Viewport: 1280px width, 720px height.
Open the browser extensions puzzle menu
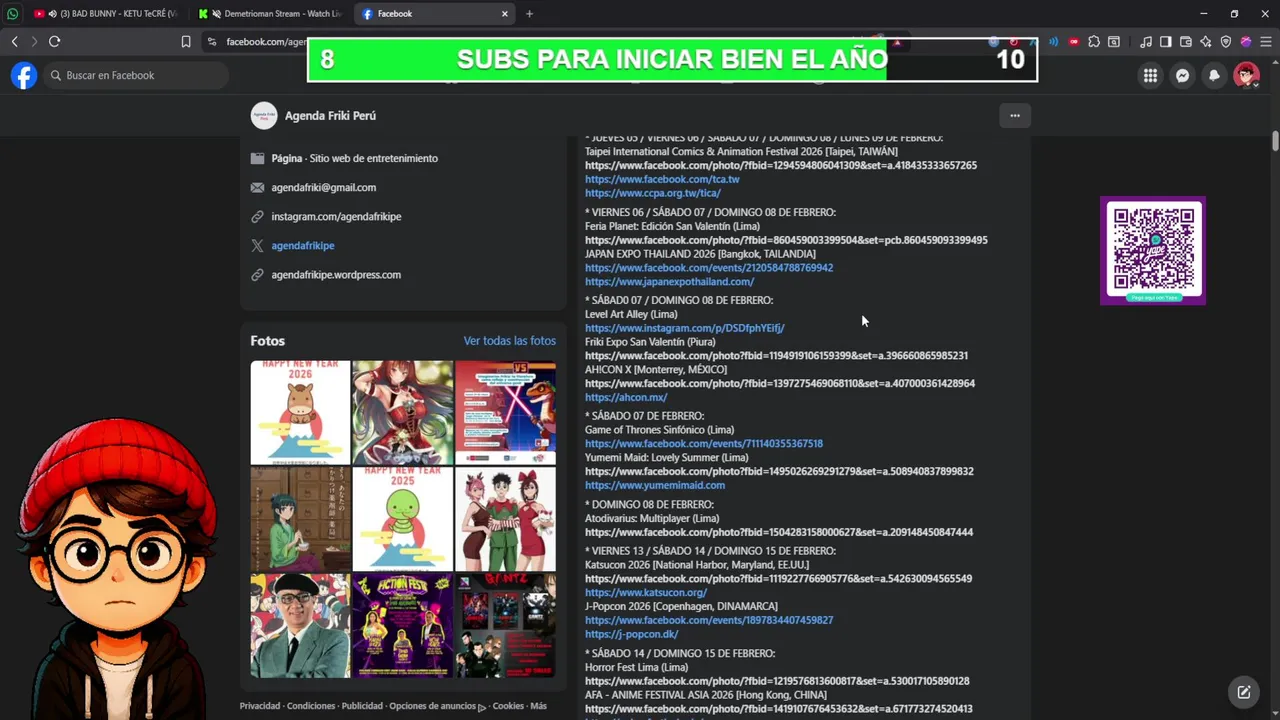1094,42
